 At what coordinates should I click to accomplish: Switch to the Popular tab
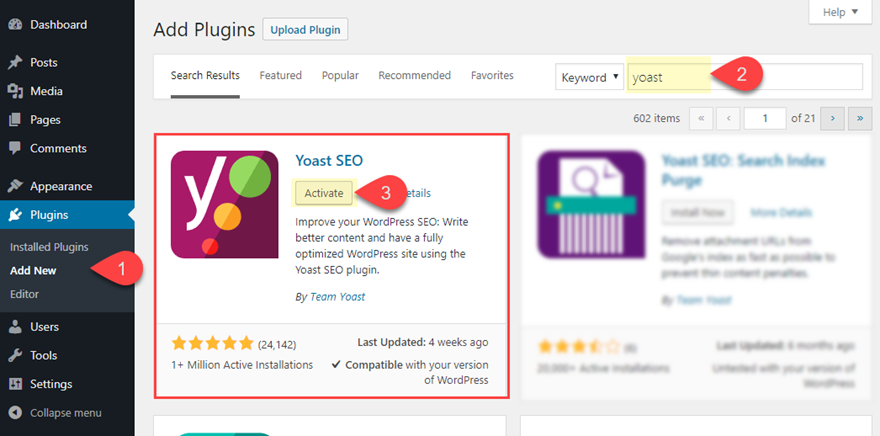tap(340, 76)
